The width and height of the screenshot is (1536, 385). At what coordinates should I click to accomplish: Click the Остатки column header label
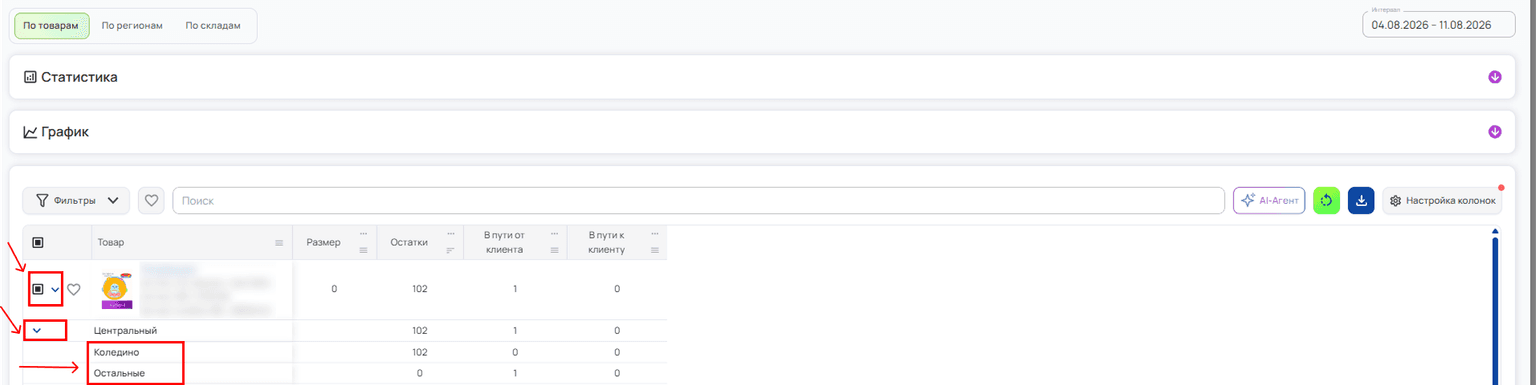point(409,243)
